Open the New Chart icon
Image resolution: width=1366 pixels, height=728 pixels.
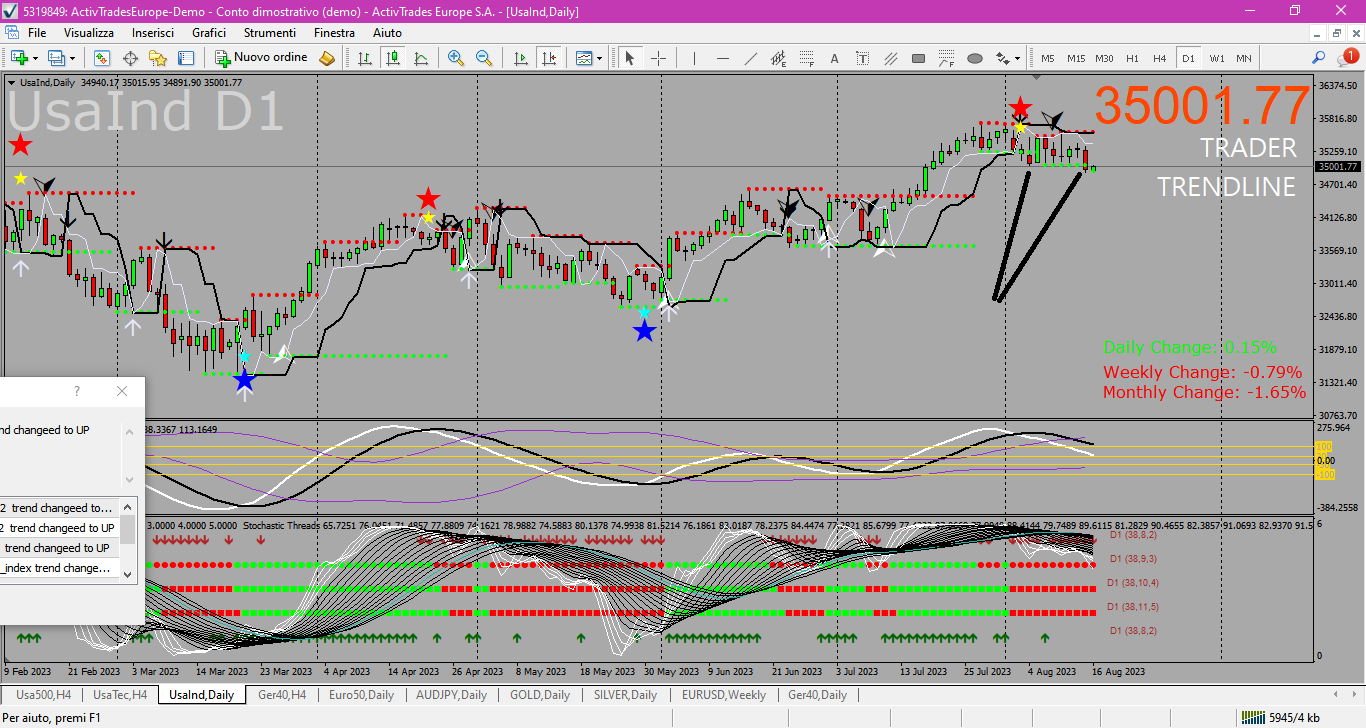pos(18,58)
